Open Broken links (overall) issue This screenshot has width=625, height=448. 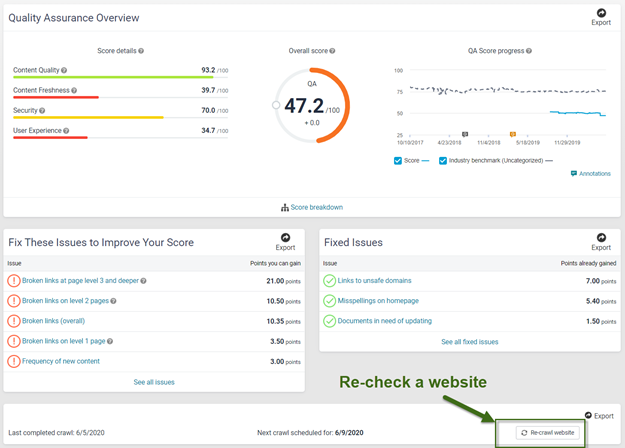click(x=53, y=321)
